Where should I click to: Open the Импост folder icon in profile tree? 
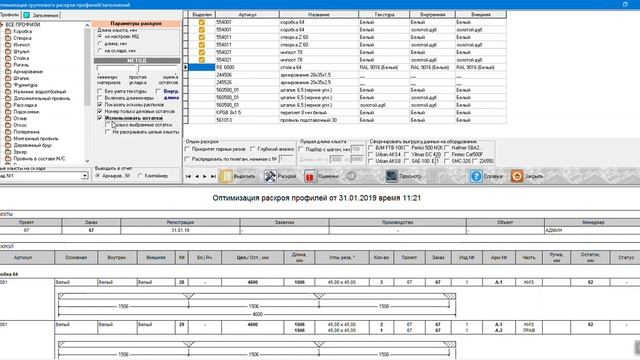click(x=8, y=45)
